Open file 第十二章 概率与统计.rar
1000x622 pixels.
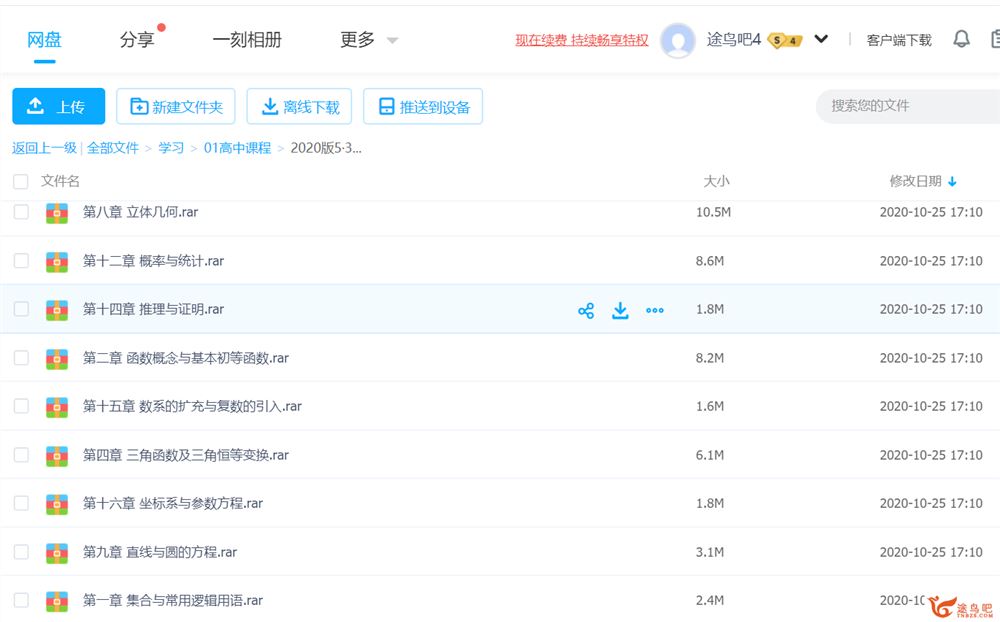tap(153, 260)
